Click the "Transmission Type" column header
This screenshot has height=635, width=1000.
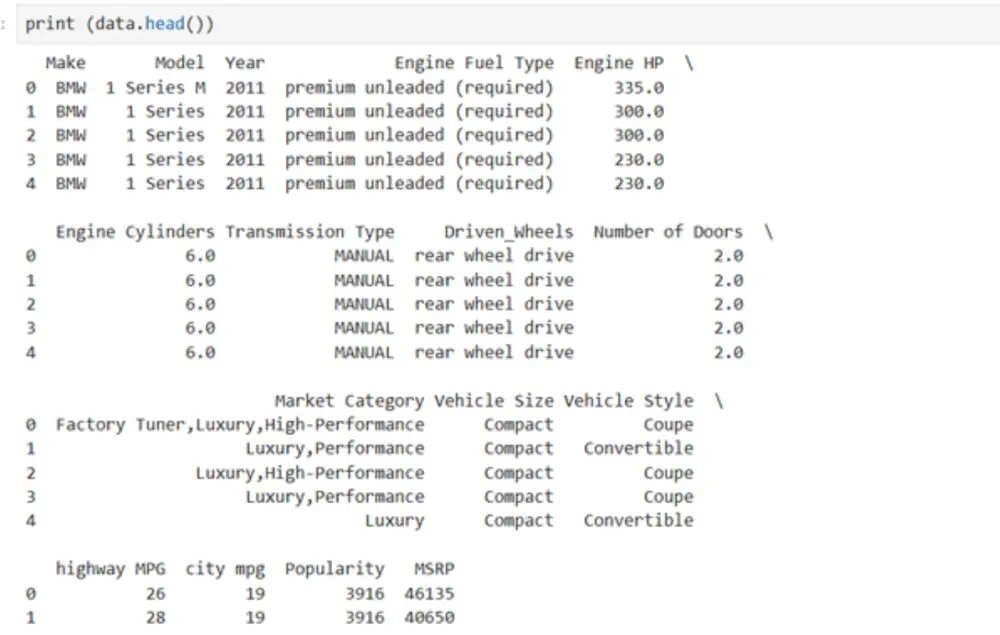click(310, 232)
